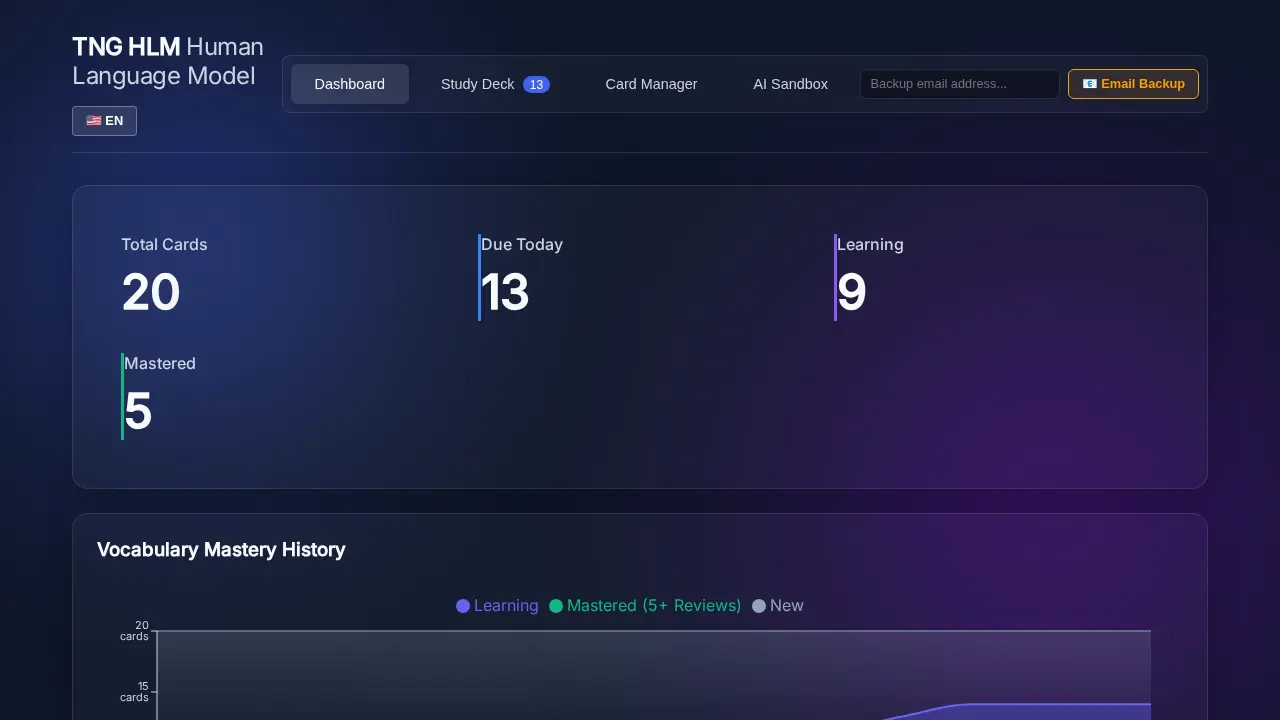
Task: Toggle the Learning series in chart legend
Action: click(497, 606)
